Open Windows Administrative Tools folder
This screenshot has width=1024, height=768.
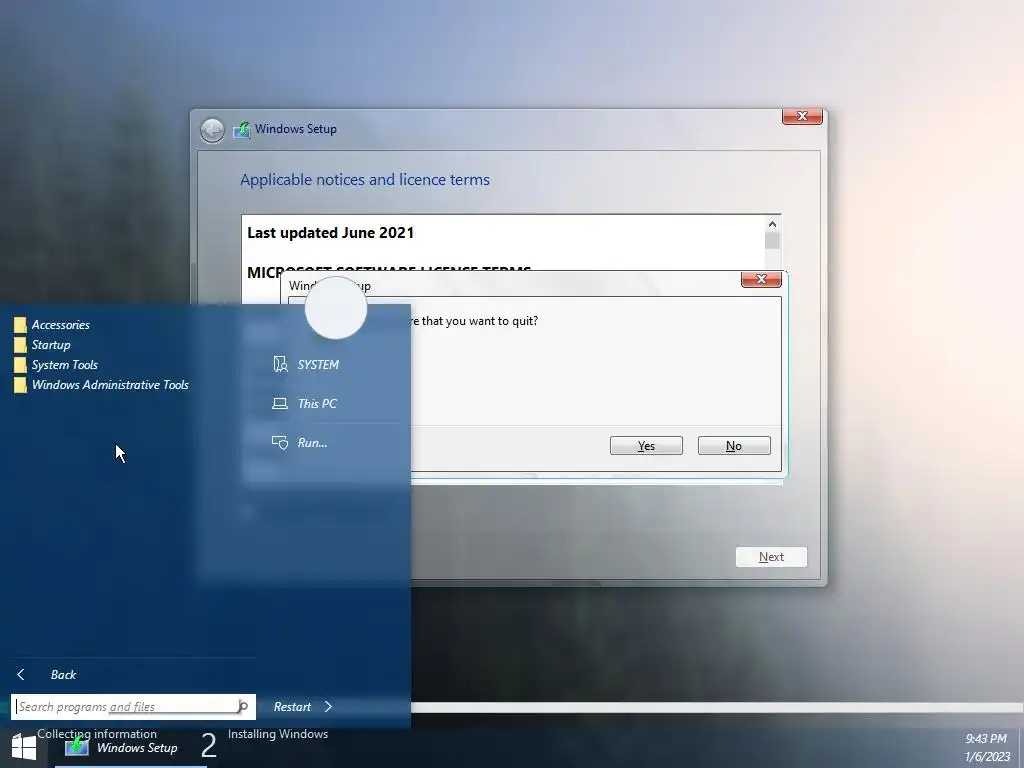pos(110,385)
